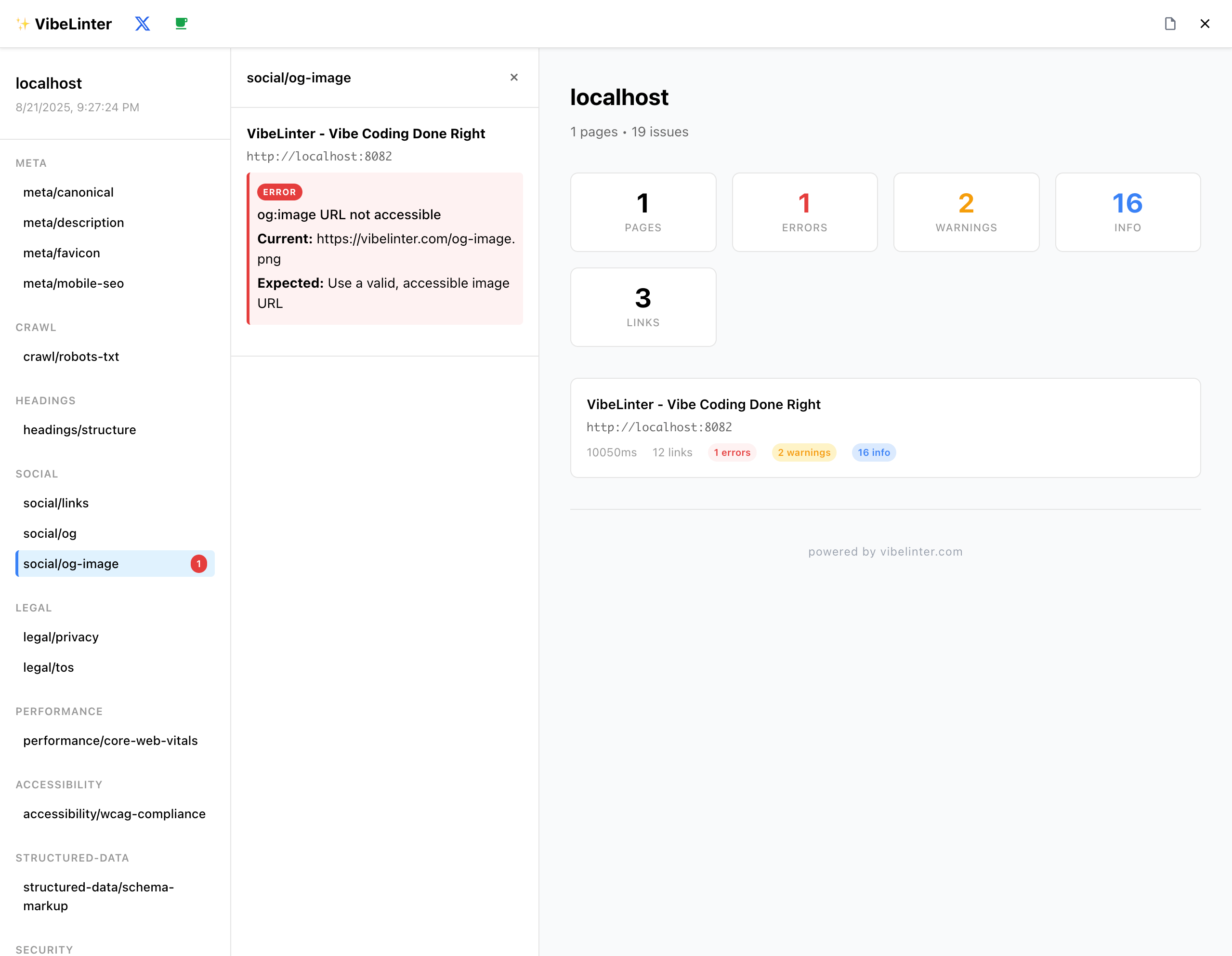Close the VibeLinter report window
Image resolution: width=1232 pixels, height=956 pixels.
pos(1205,24)
